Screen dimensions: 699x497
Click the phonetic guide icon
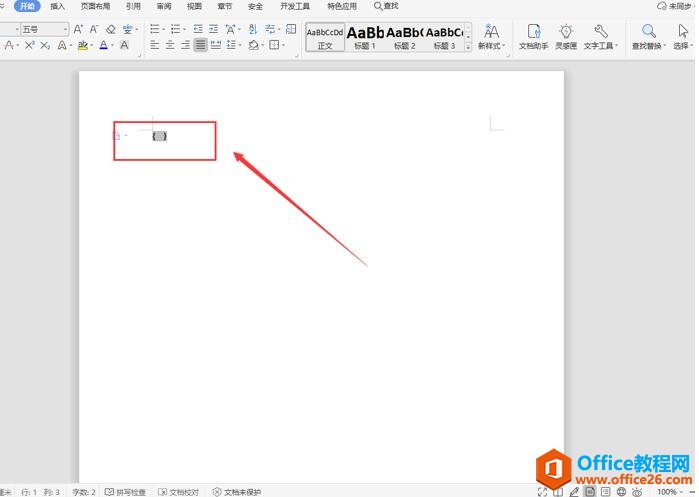click(x=127, y=29)
